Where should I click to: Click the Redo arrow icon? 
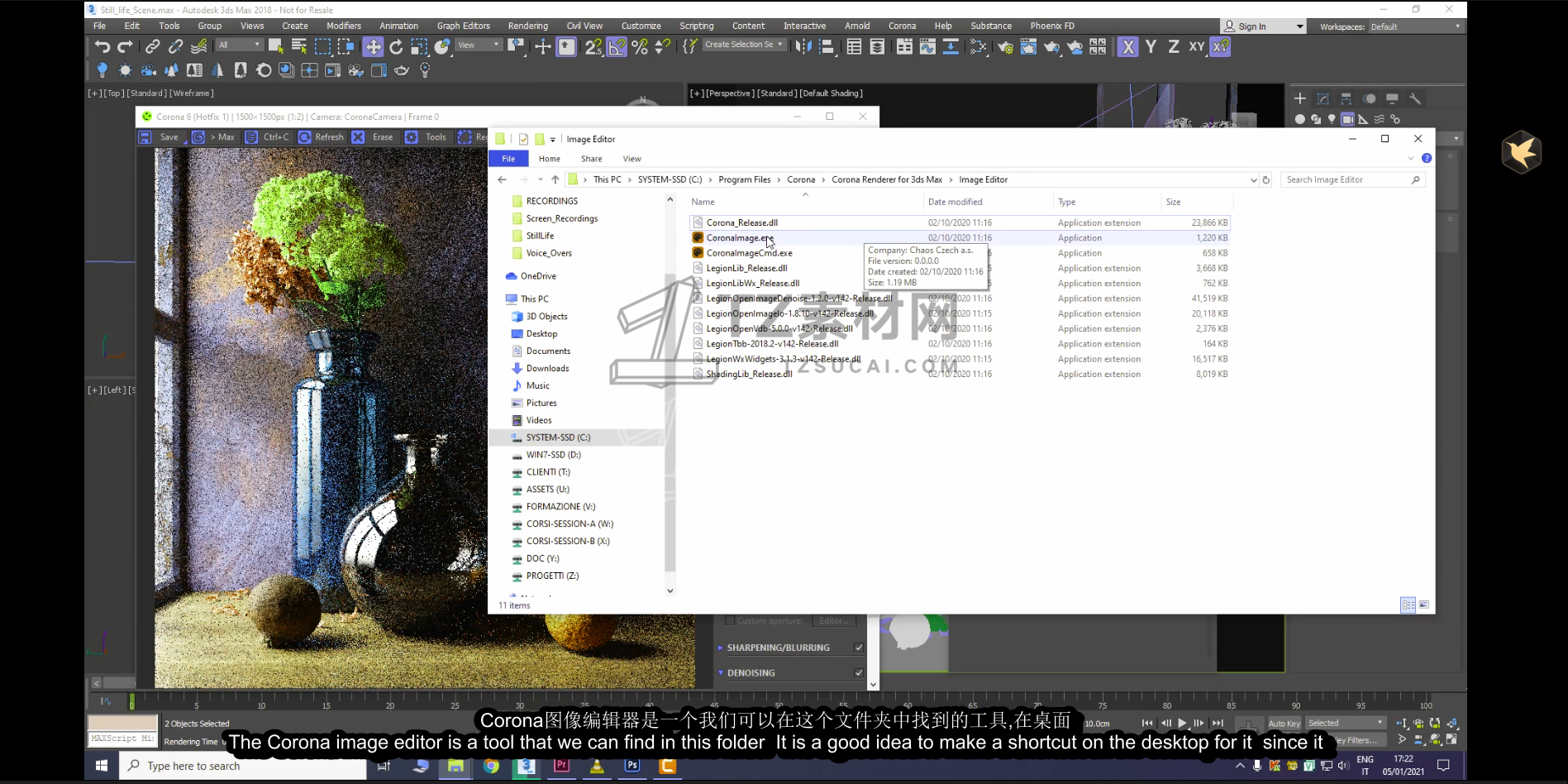(125, 46)
